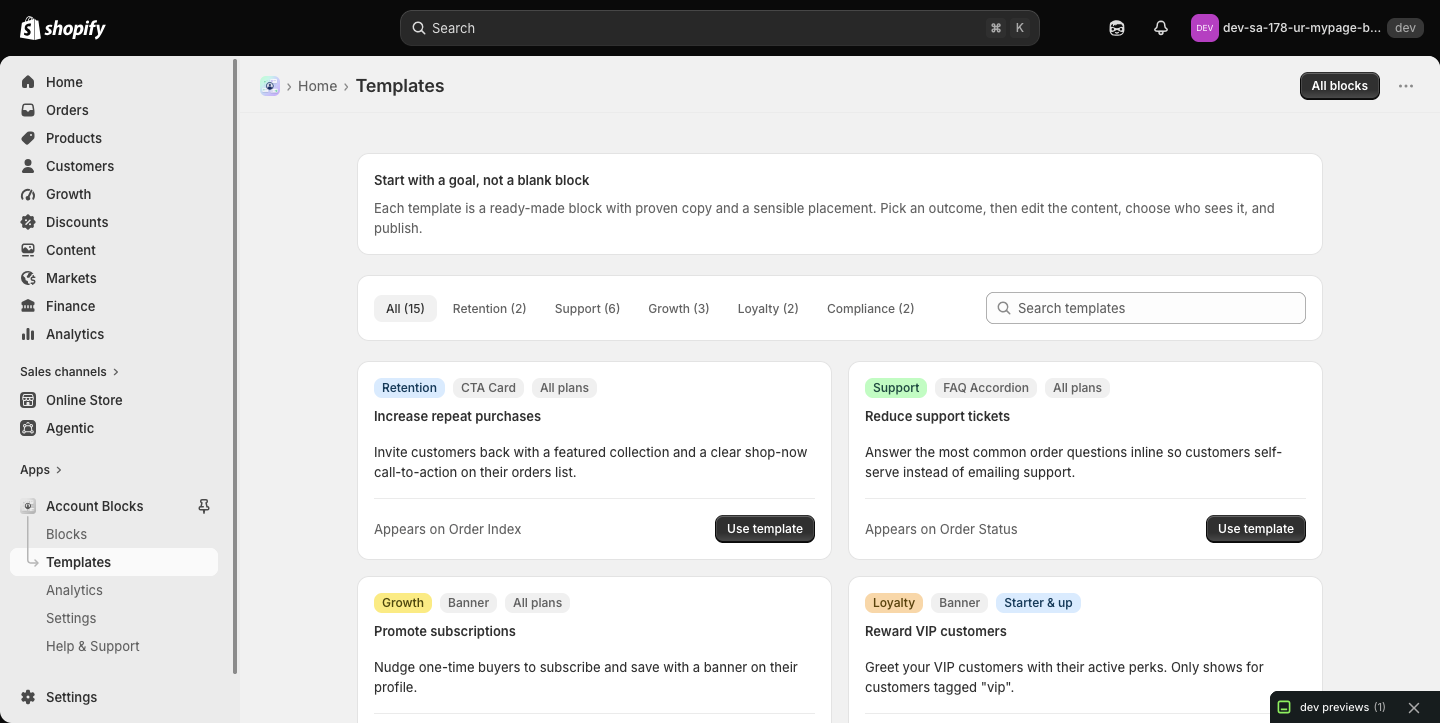Image resolution: width=1440 pixels, height=723 pixels.
Task: Filter templates by Support (6) tab
Action: (x=587, y=308)
